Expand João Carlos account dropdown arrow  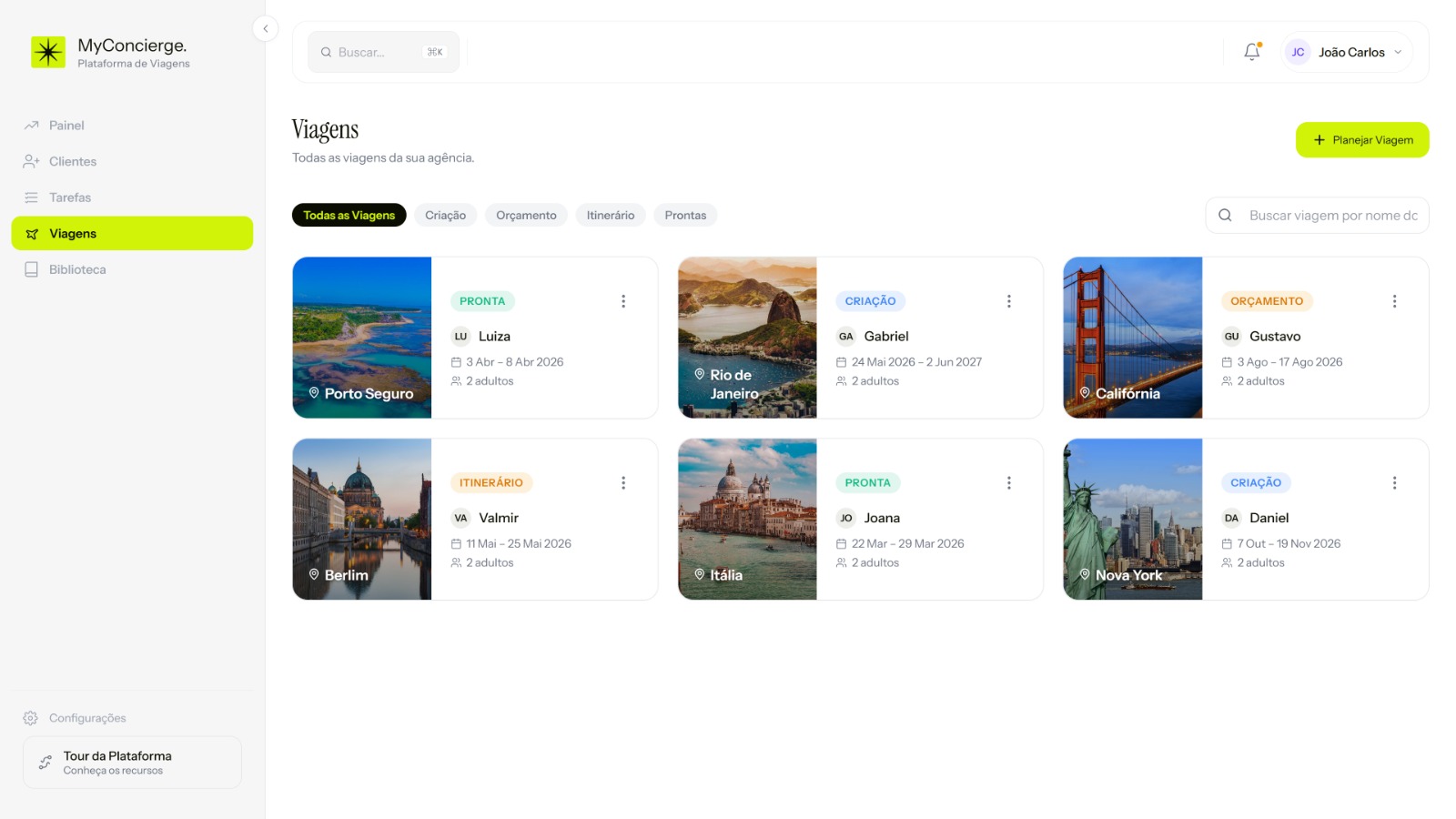[x=1398, y=53]
